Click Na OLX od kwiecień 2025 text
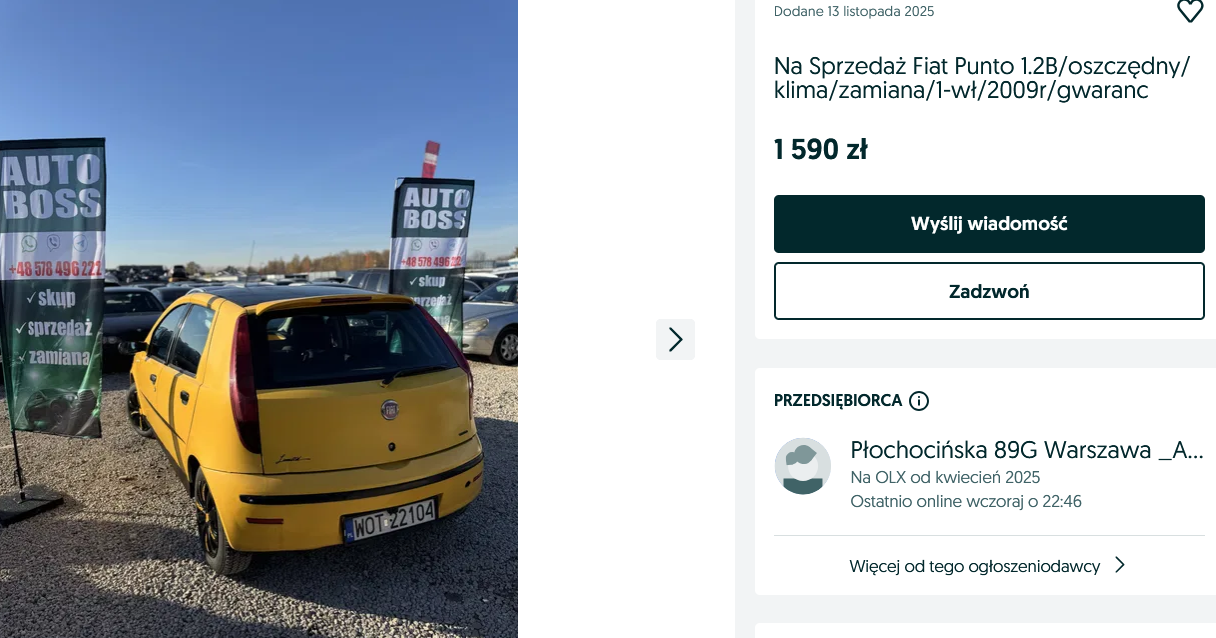The height and width of the screenshot is (638, 1216). click(945, 477)
